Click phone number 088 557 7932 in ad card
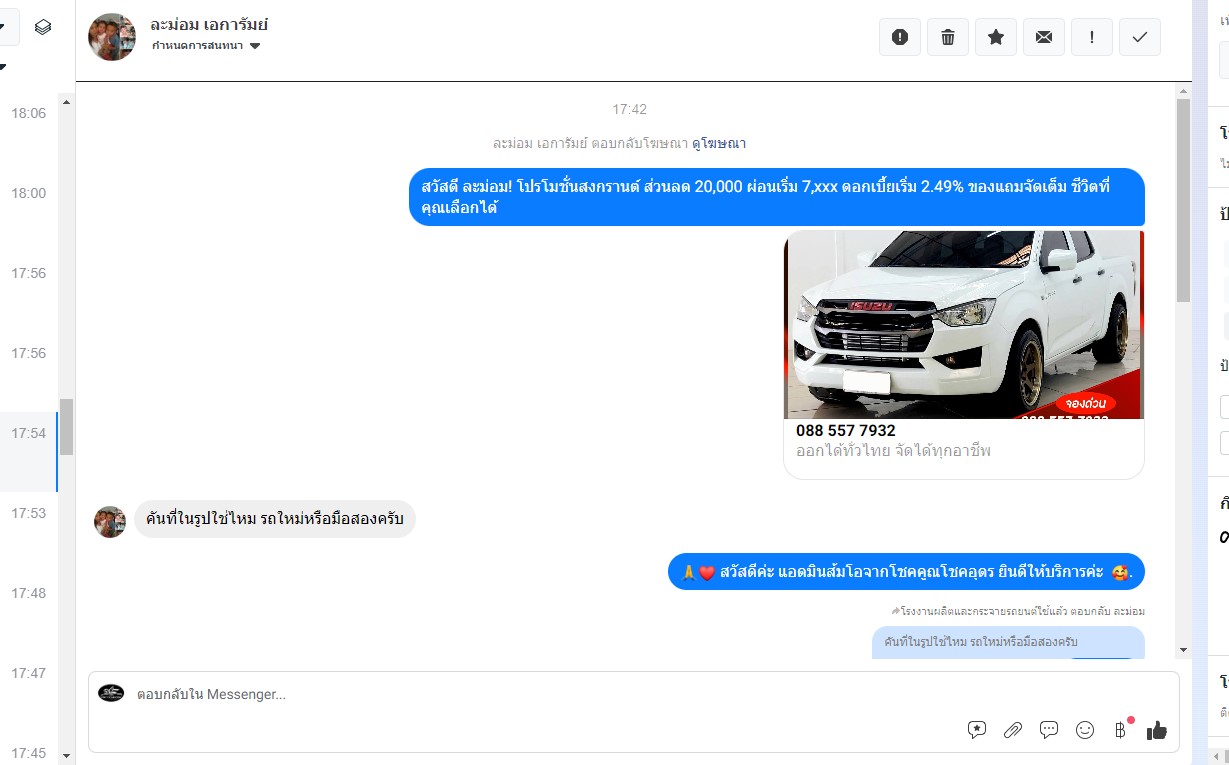Image resolution: width=1229 pixels, height=765 pixels. [x=846, y=431]
